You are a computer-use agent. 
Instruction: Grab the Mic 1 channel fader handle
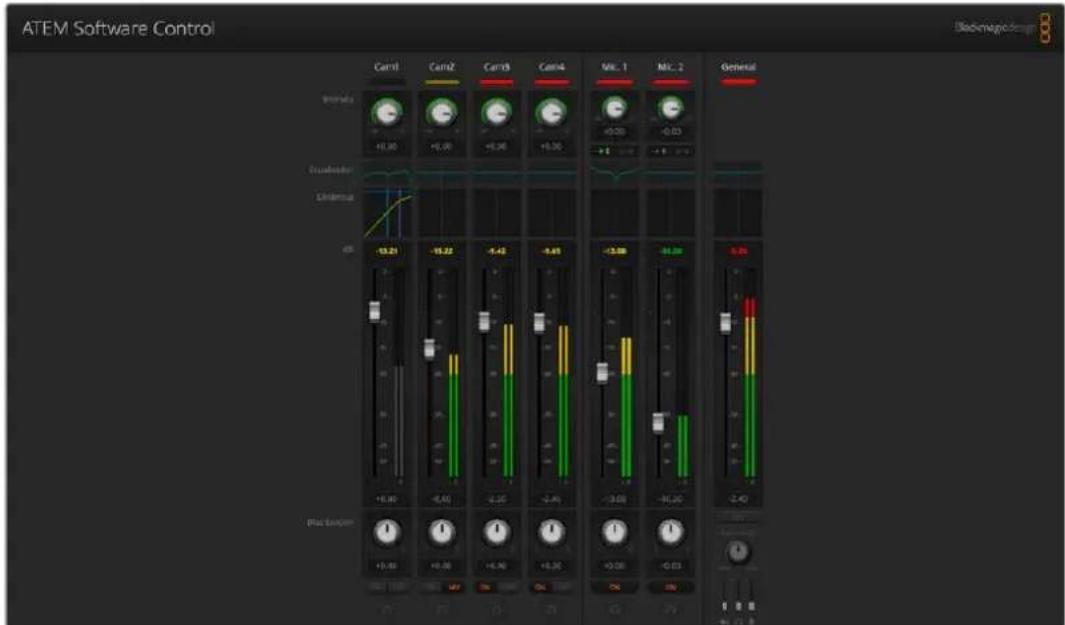pos(602,372)
